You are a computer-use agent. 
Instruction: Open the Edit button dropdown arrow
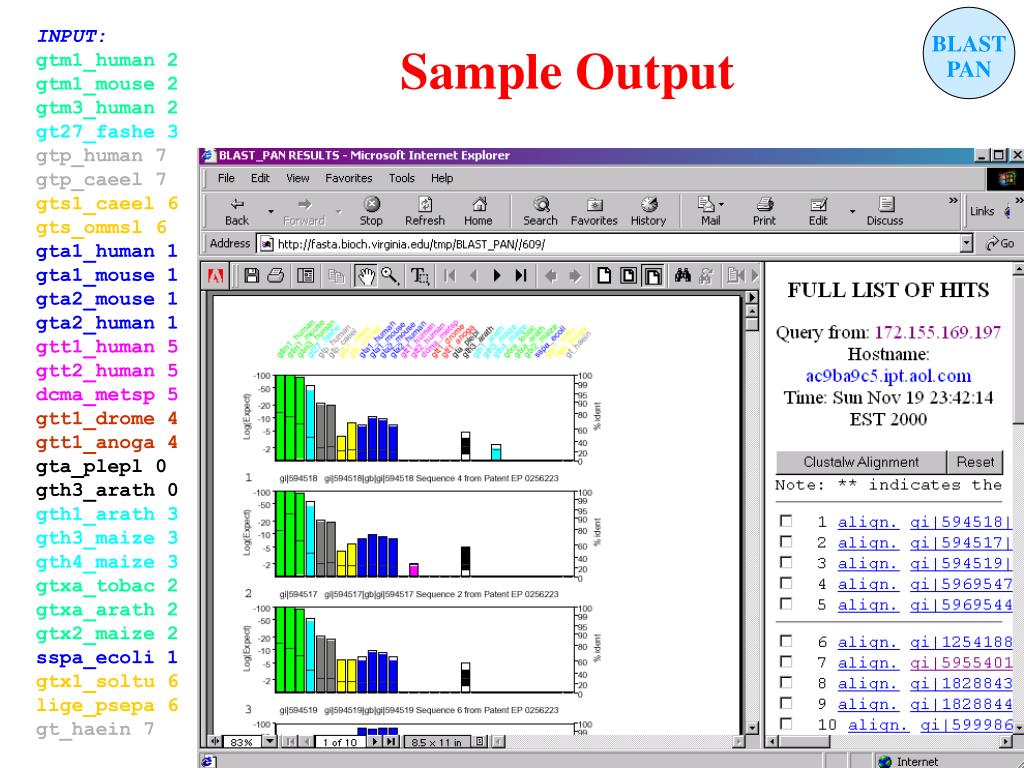(852, 212)
